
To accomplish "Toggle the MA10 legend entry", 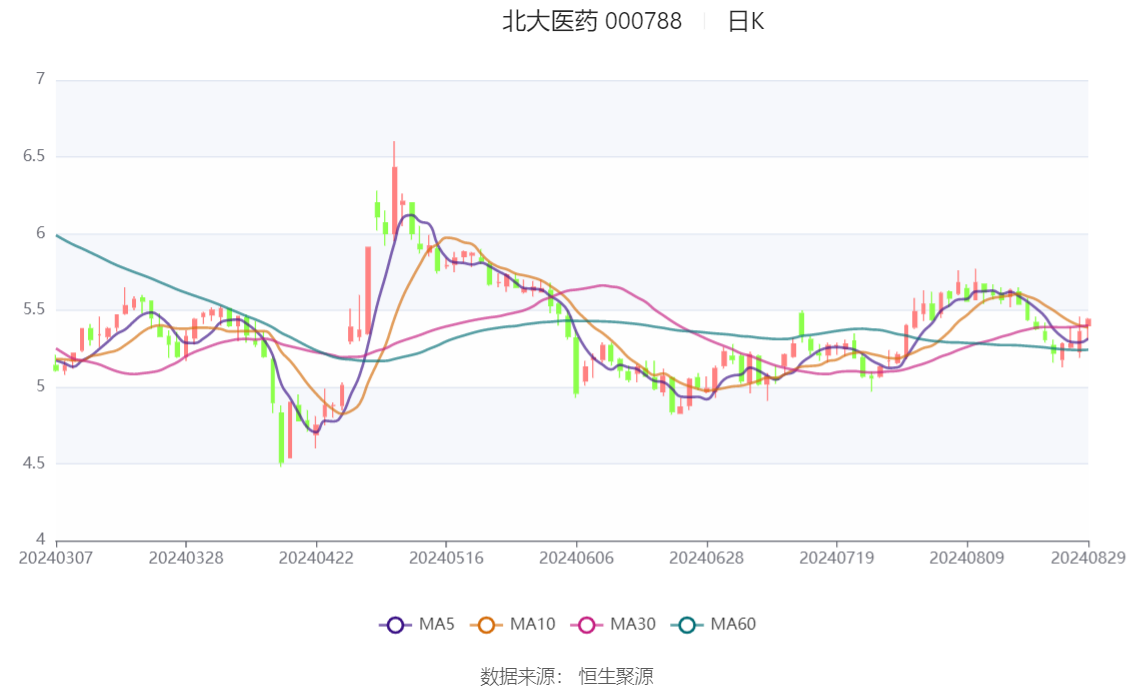I will pos(513,625).
